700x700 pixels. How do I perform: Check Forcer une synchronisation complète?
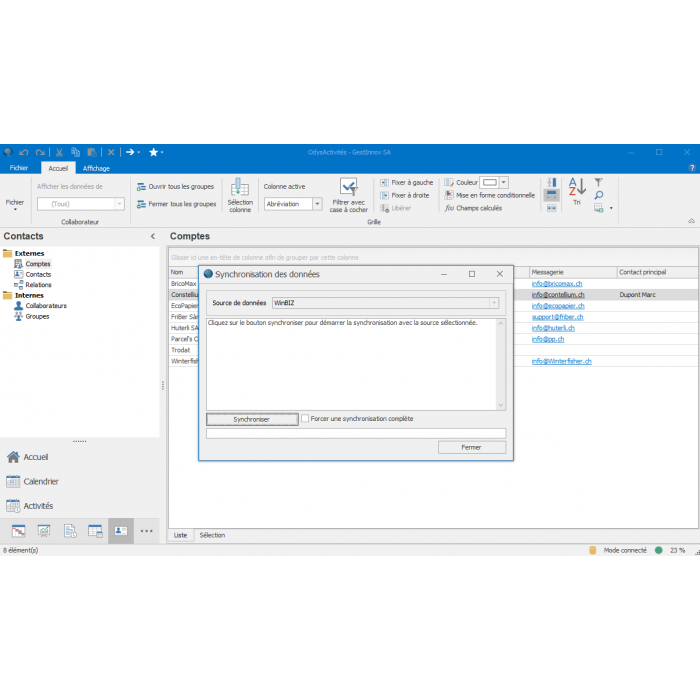point(305,418)
